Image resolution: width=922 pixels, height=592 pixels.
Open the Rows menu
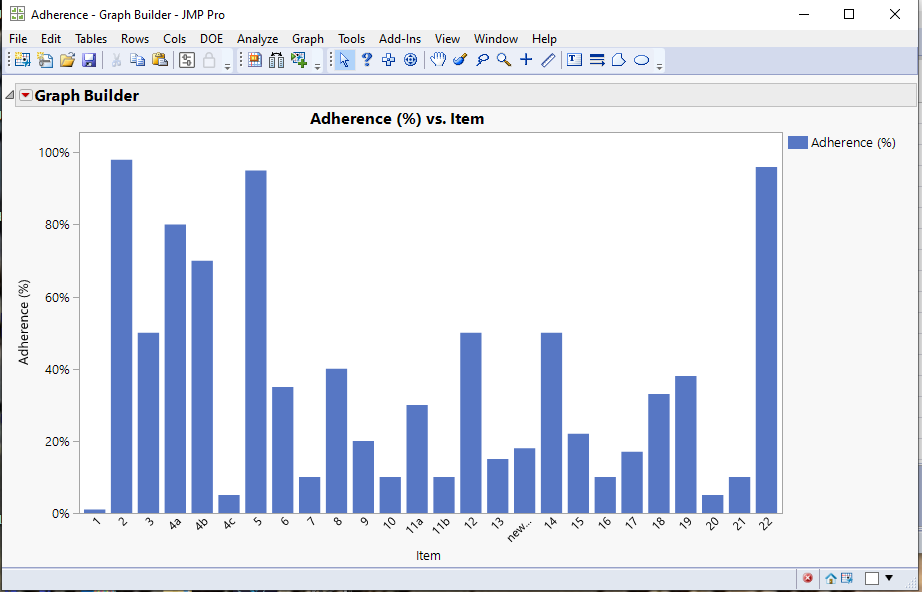pyautogui.click(x=135, y=39)
